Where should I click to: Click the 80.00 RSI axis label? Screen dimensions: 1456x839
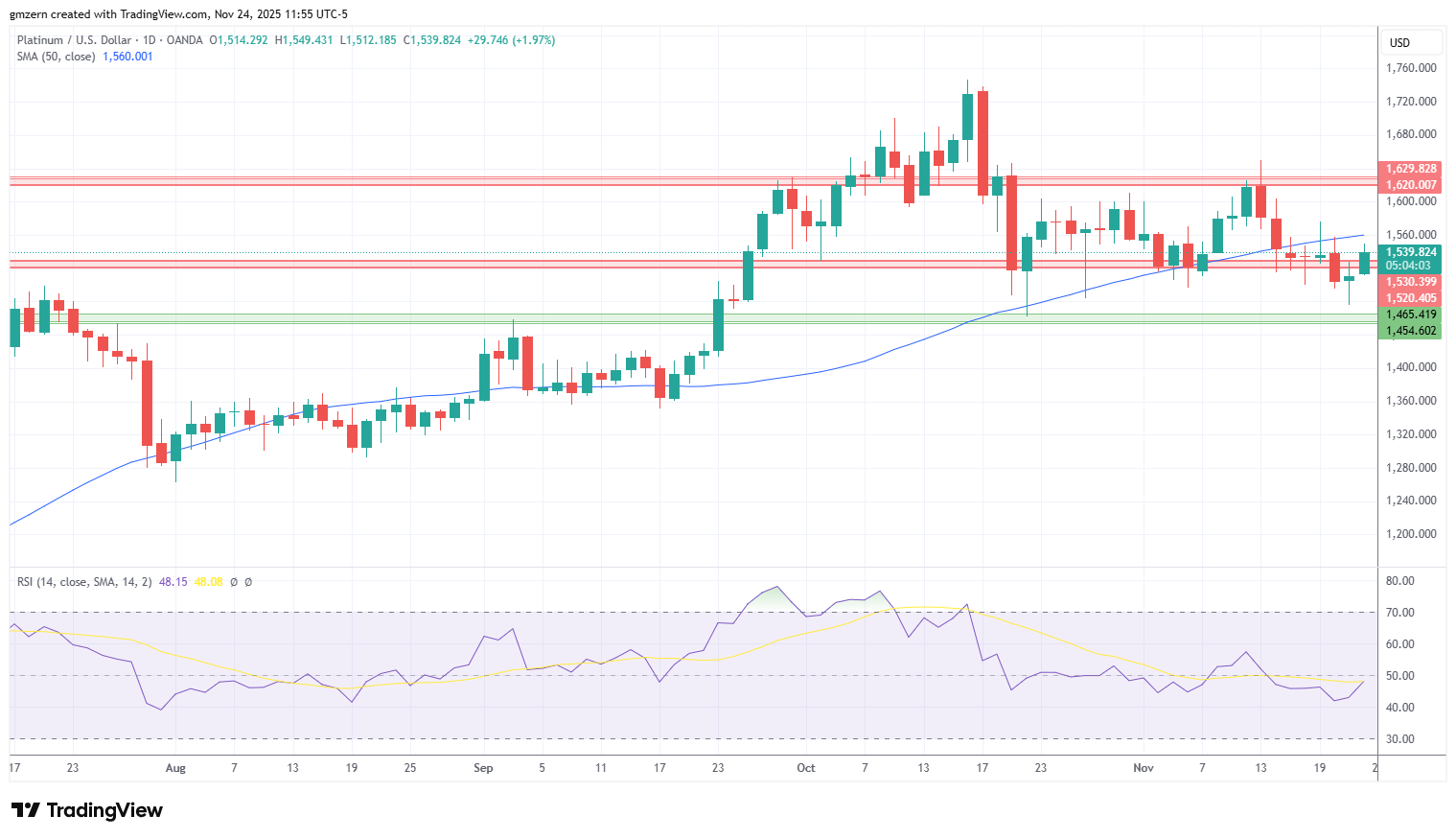[x=1400, y=581]
